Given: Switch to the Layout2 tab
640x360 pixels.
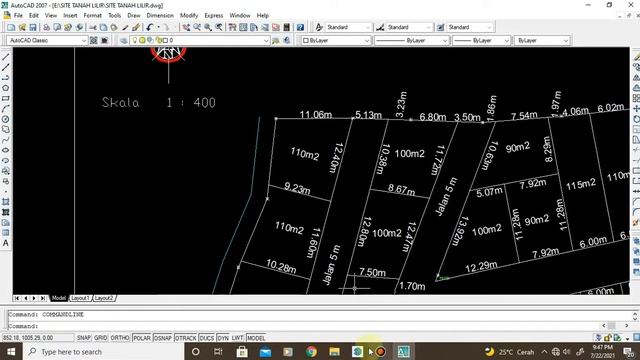Looking at the screenshot, I should 104,298.
